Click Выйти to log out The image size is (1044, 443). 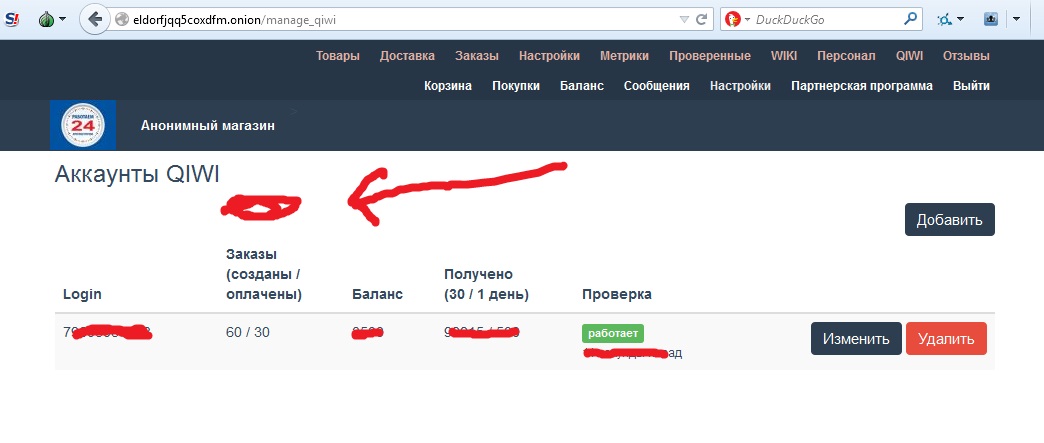(971, 86)
